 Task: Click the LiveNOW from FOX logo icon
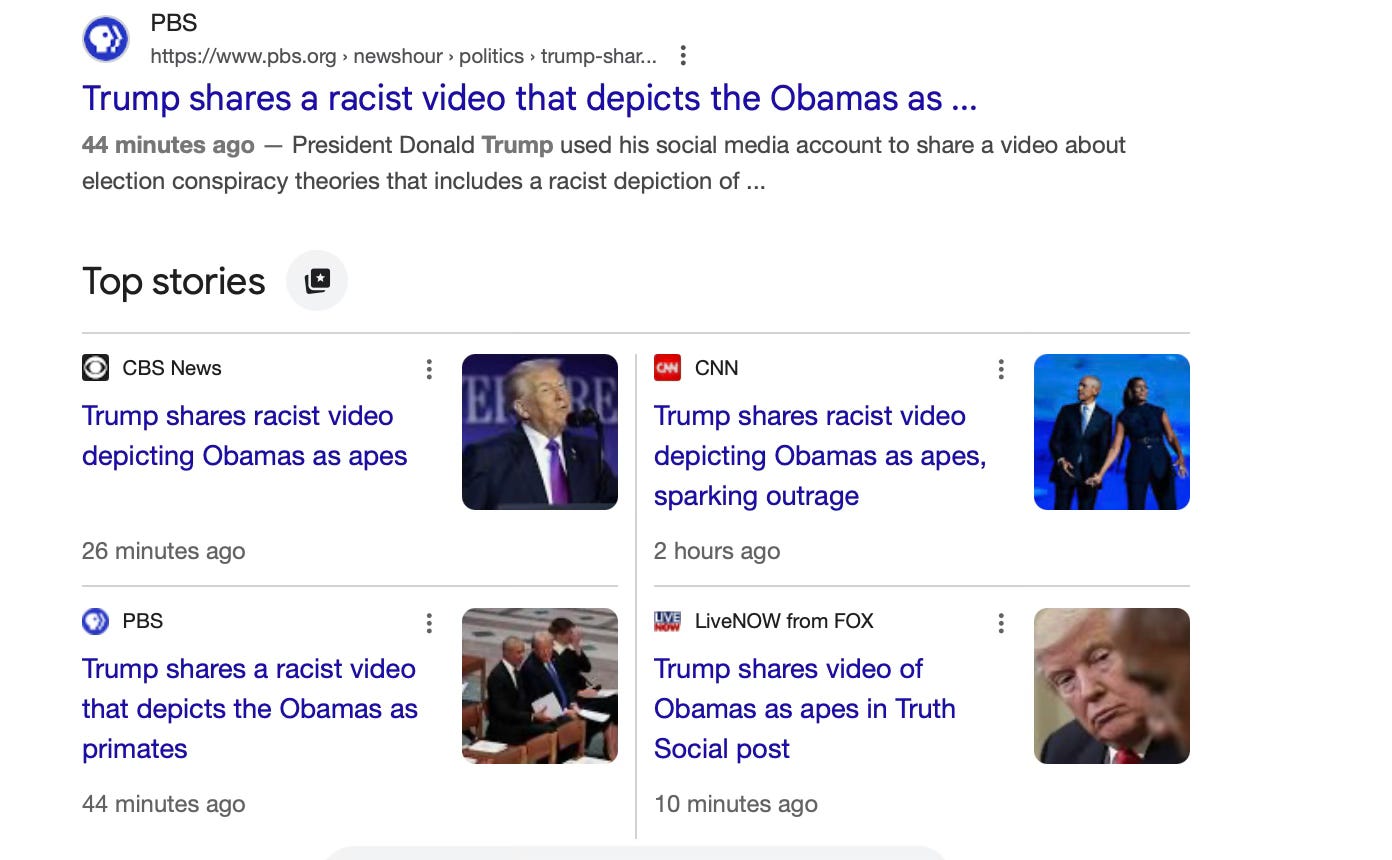tap(667, 622)
